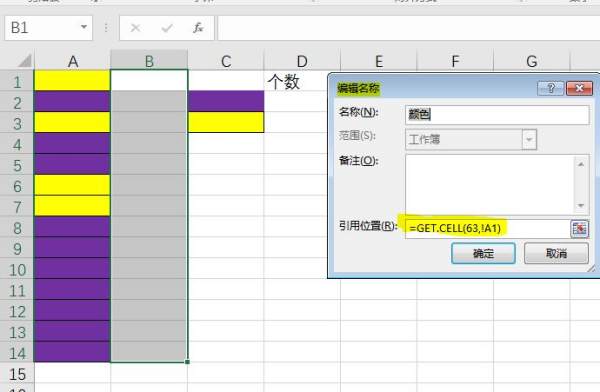Open the 范围 scope dropdown

pyautogui.click(x=529, y=139)
